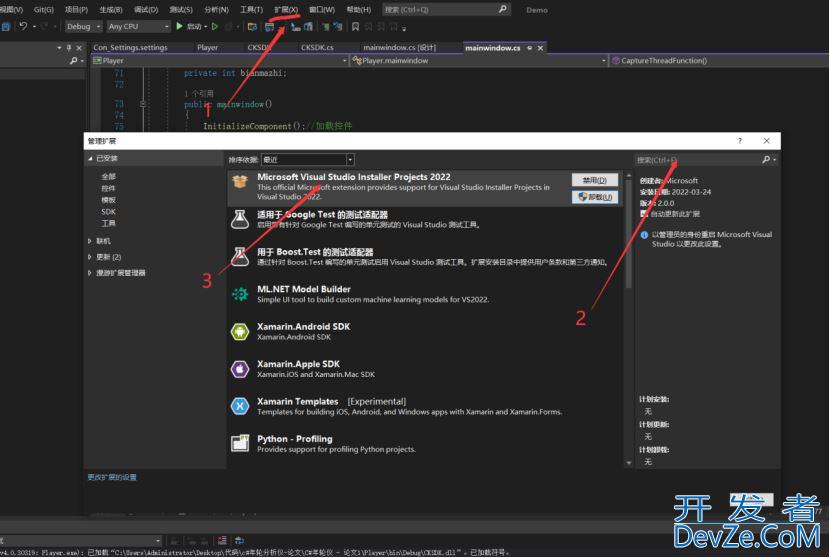Open the Player.mainwindow type dropdown
Image resolution: width=830 pixels, height=558 pixels.
479,61
